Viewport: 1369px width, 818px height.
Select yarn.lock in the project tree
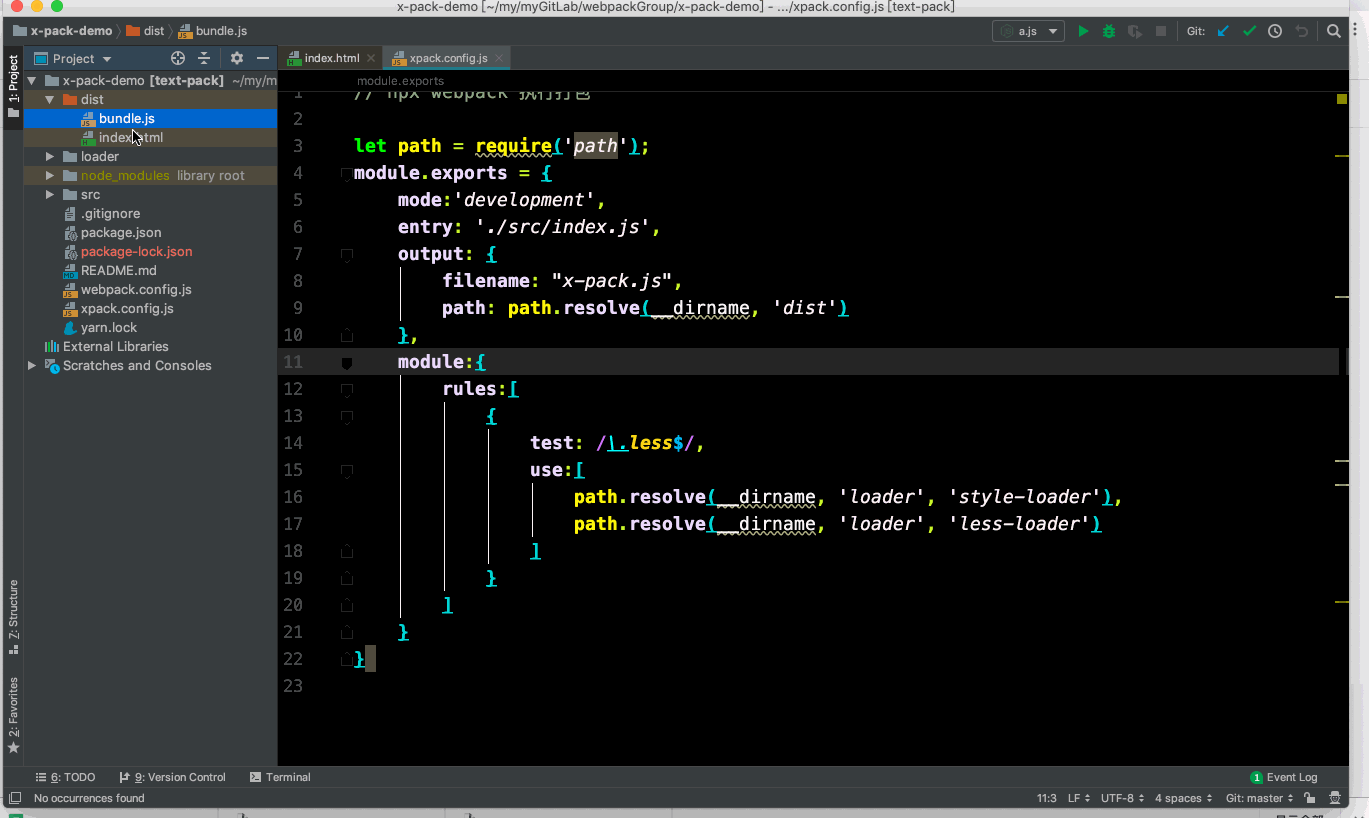[150, 327]
